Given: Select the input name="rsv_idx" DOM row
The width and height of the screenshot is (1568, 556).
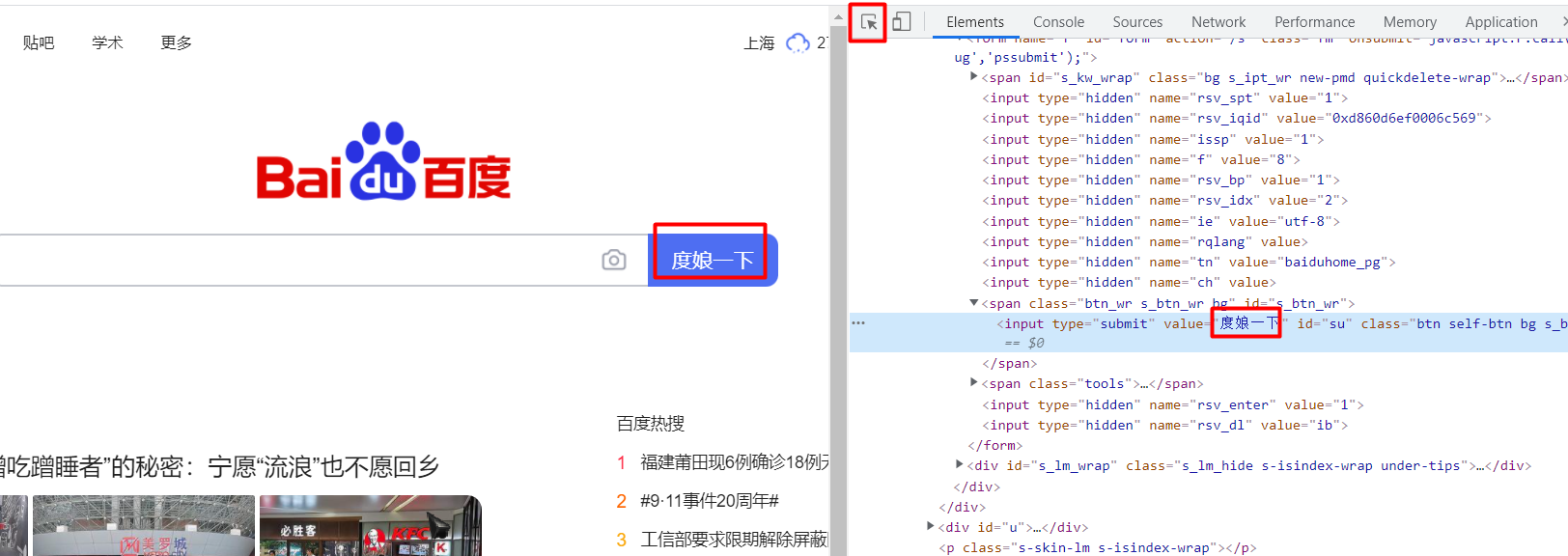Looking at the screenshot, I should tap(1165, 200).
